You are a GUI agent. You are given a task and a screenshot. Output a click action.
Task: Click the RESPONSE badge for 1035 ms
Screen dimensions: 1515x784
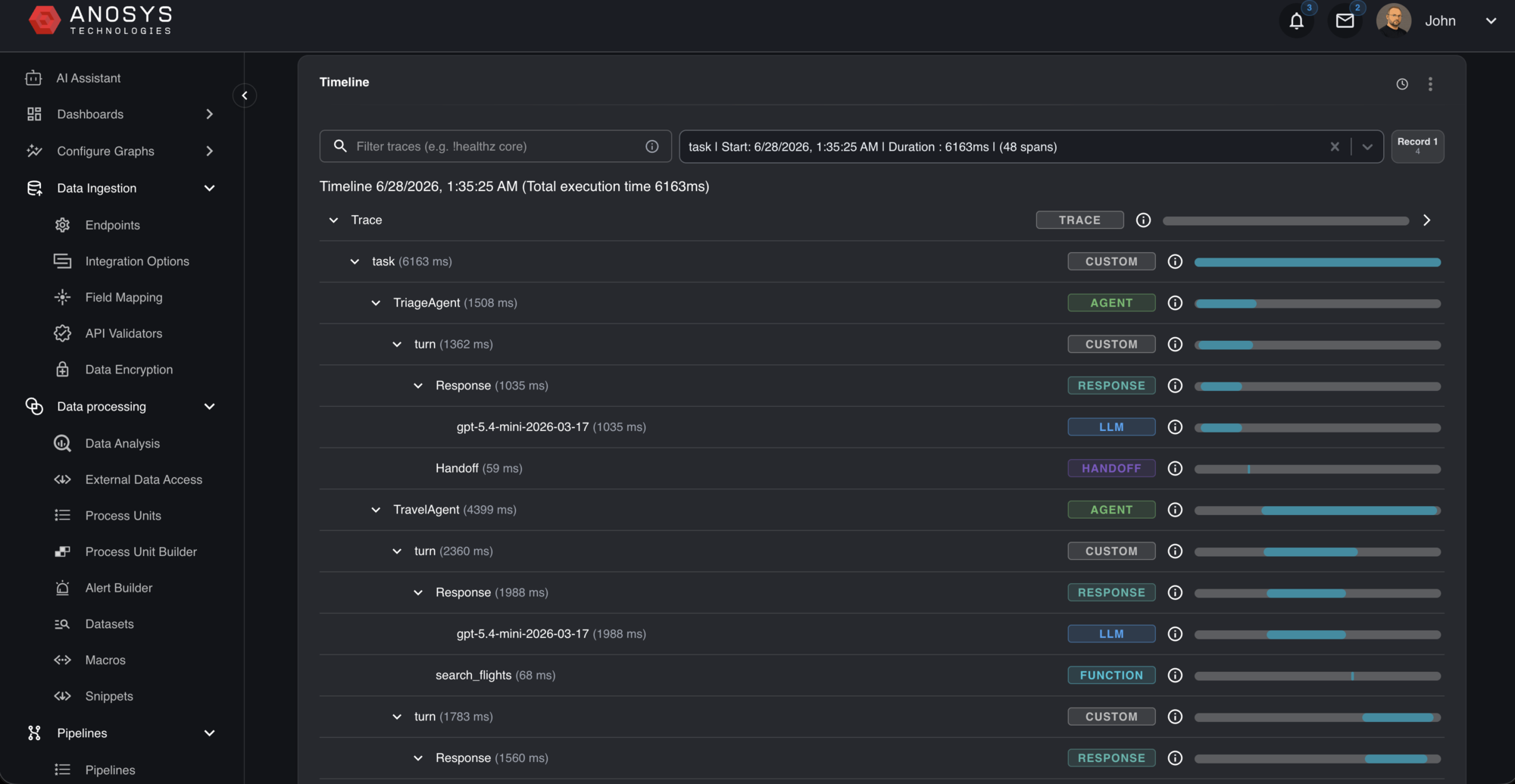pos(1111,386)
